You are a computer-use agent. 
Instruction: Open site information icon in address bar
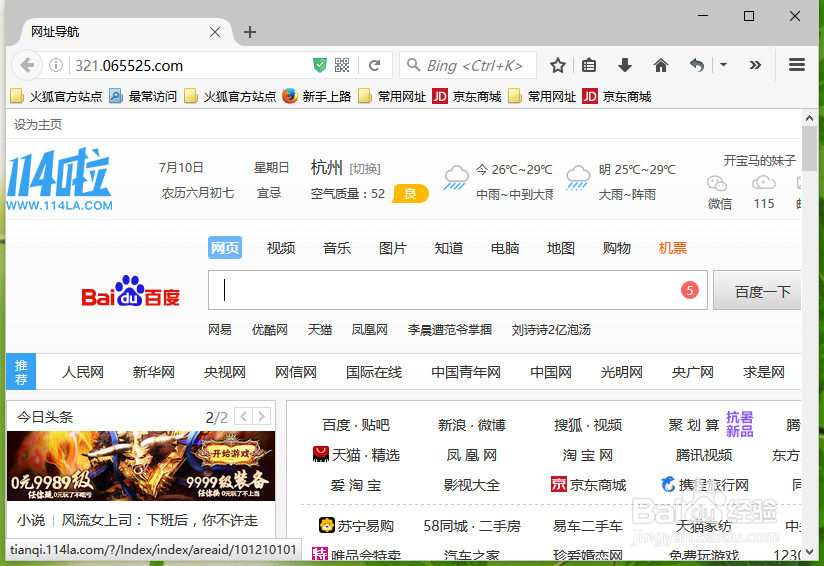click(56, 65)
